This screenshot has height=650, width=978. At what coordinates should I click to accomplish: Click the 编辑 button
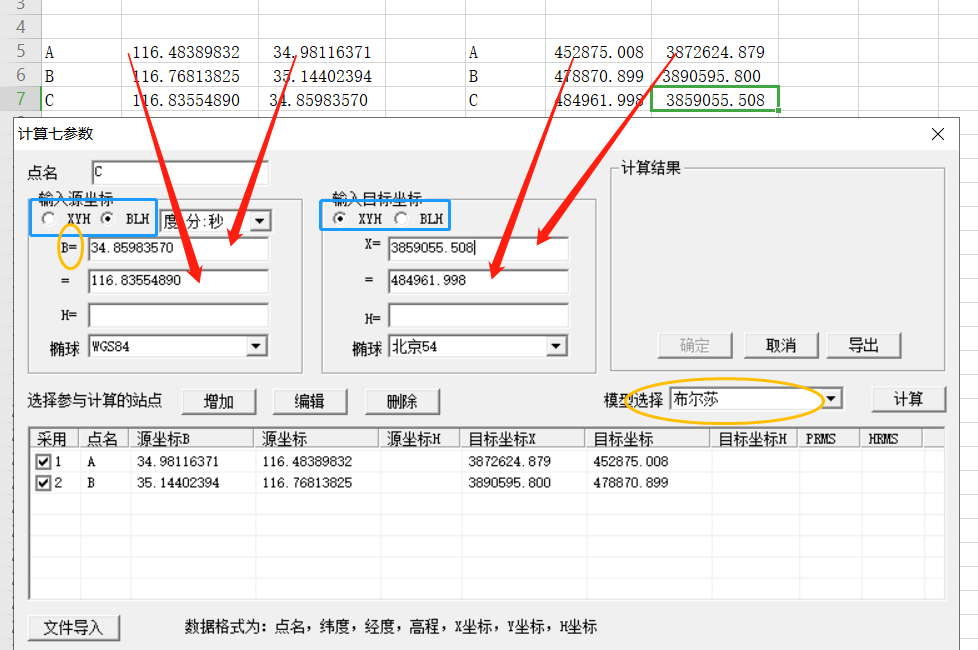[x=310, y=401]
